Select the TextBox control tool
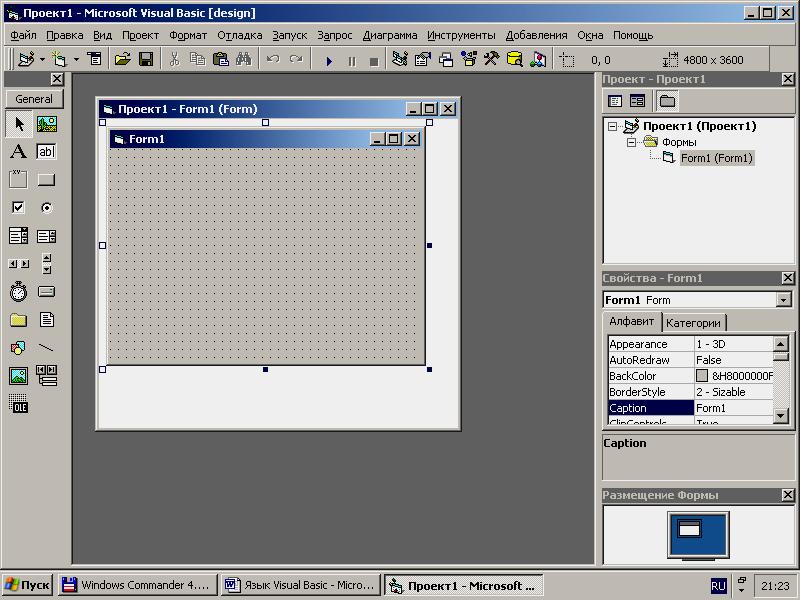Viewport: 800px width, 600px height. coord(46,152)
